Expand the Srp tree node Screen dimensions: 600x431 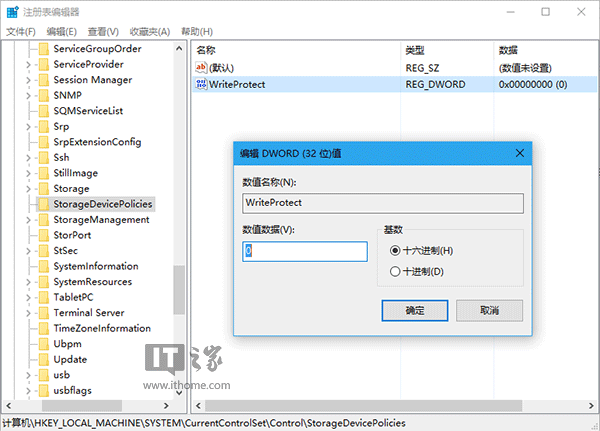coord(28,127)
